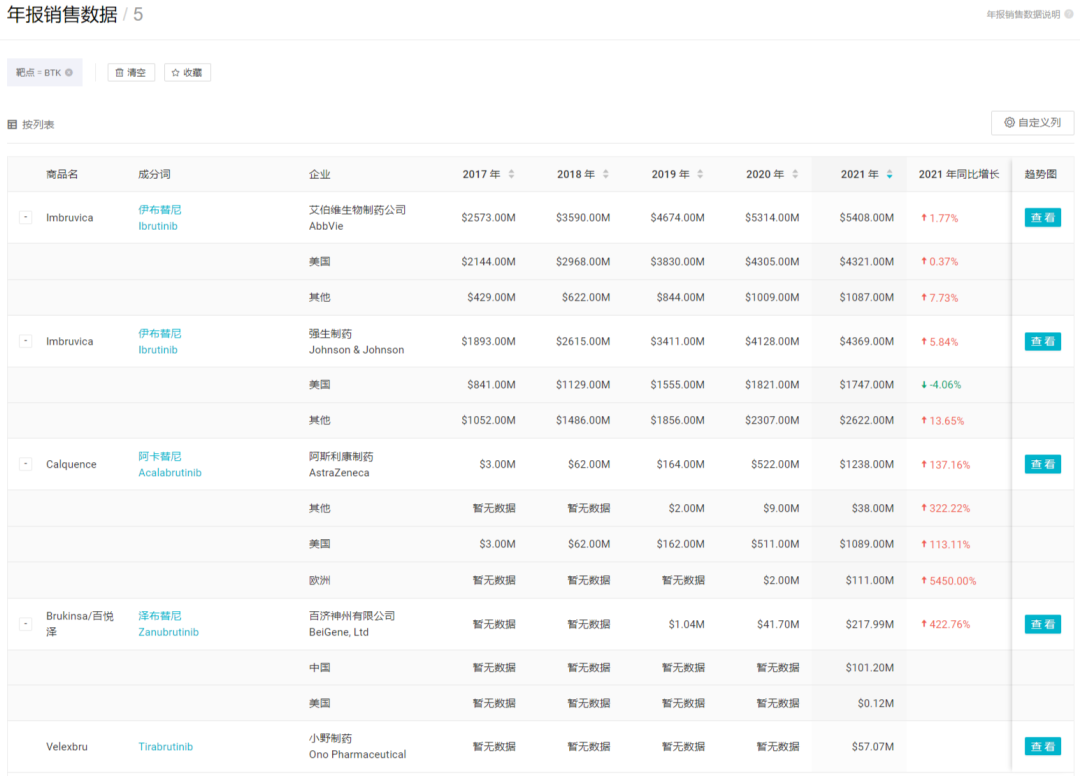Select the 中国 region row label
1080x776 pixels.
(x=320, y=668)
